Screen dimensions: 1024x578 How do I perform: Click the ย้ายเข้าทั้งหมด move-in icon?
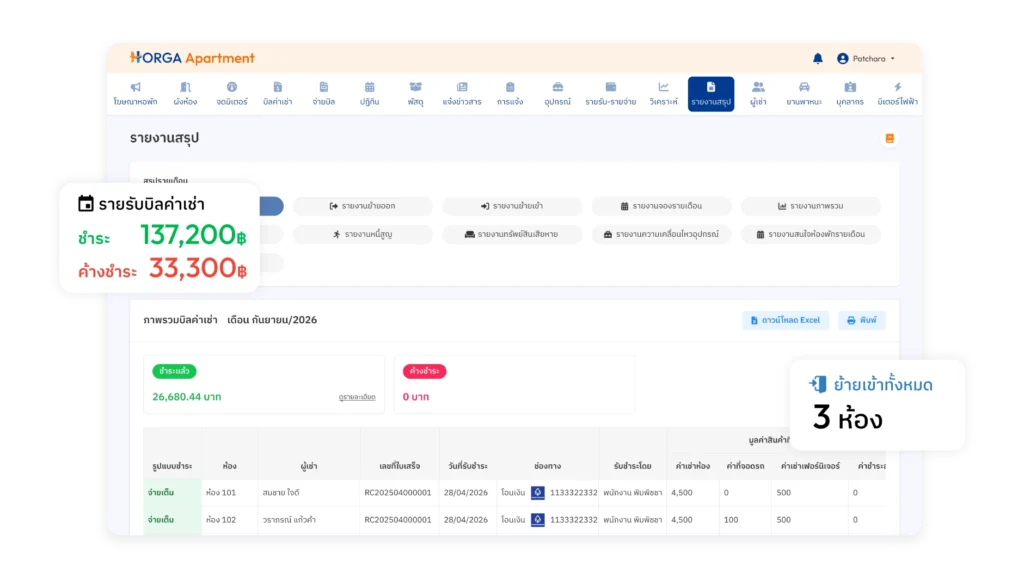818,384
